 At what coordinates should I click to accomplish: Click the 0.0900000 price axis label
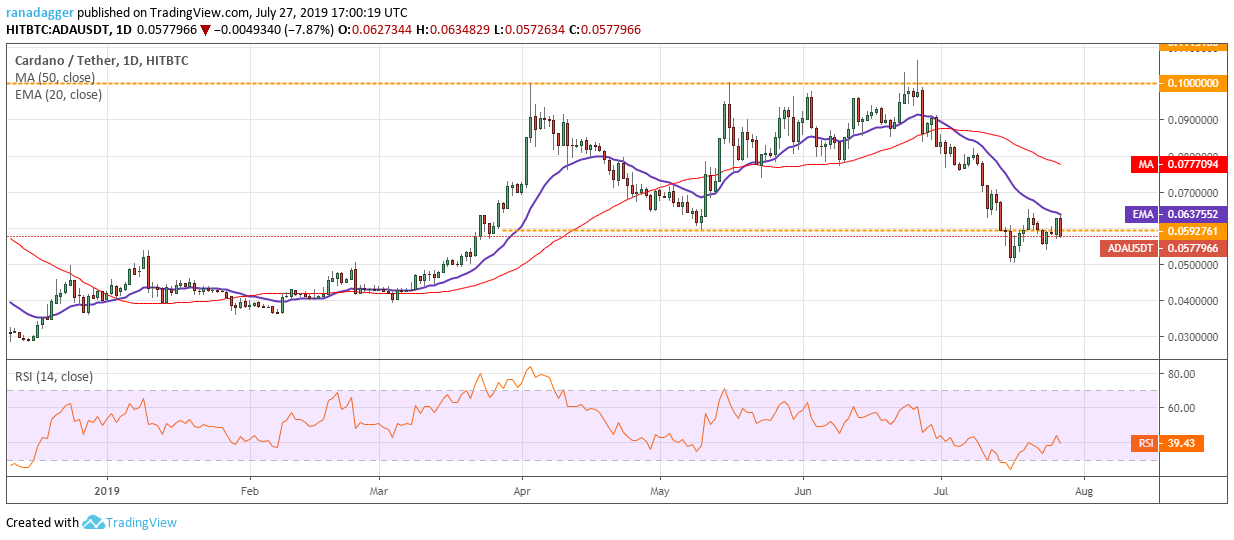[1191, 120]
